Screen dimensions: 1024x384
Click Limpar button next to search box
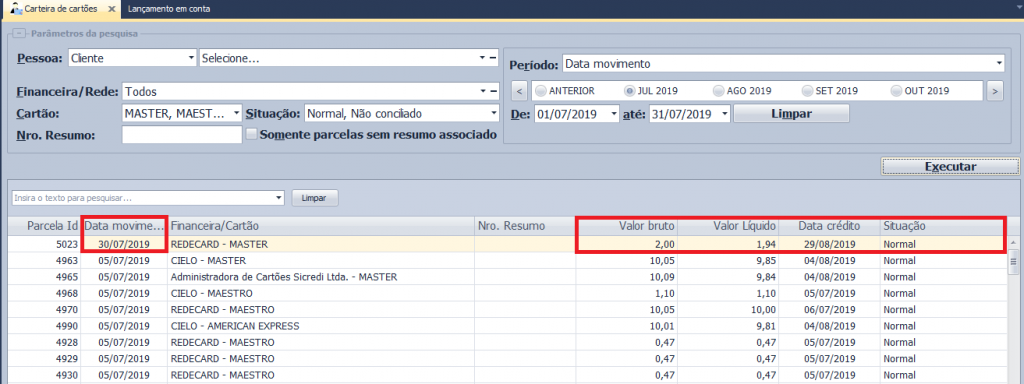point(315,197)
